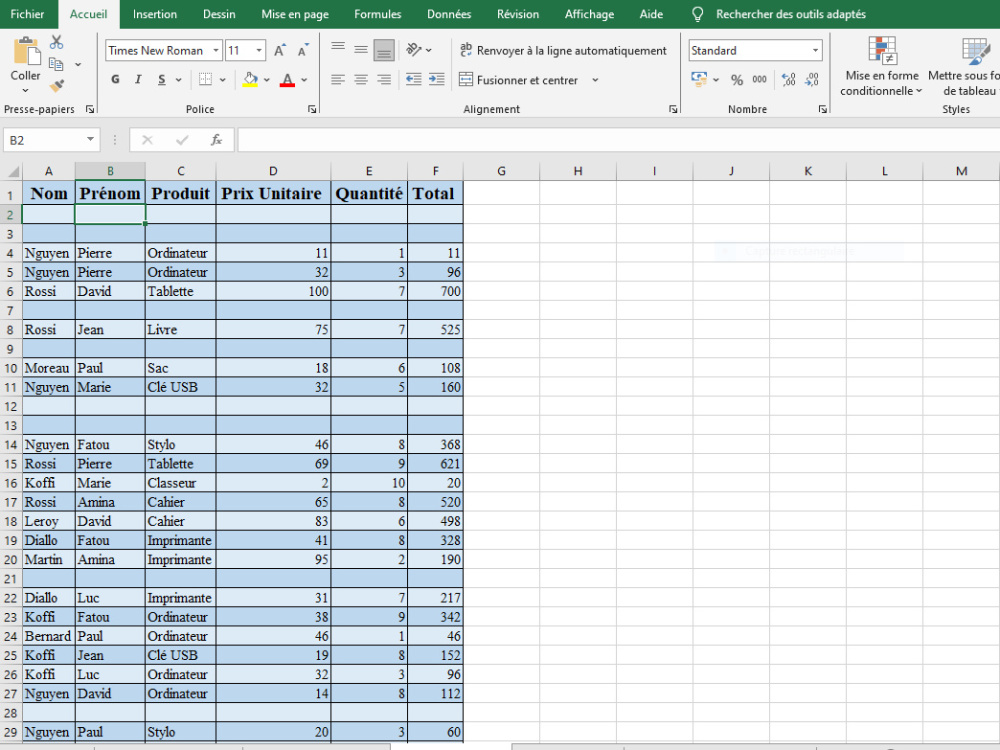Select the Format Painter brush icon
The image size is (1000, 750).
click(x=57, y=85)
